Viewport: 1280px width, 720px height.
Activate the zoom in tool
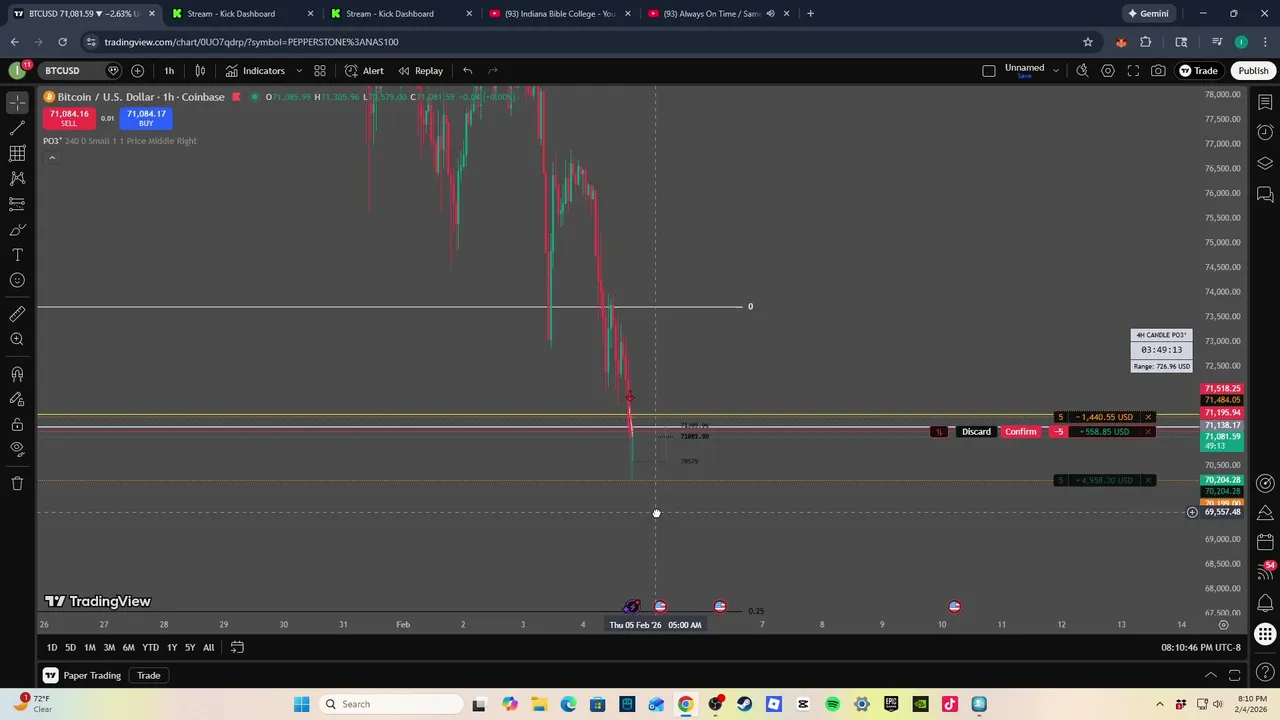pyautogui.click(x=17, y=339)
